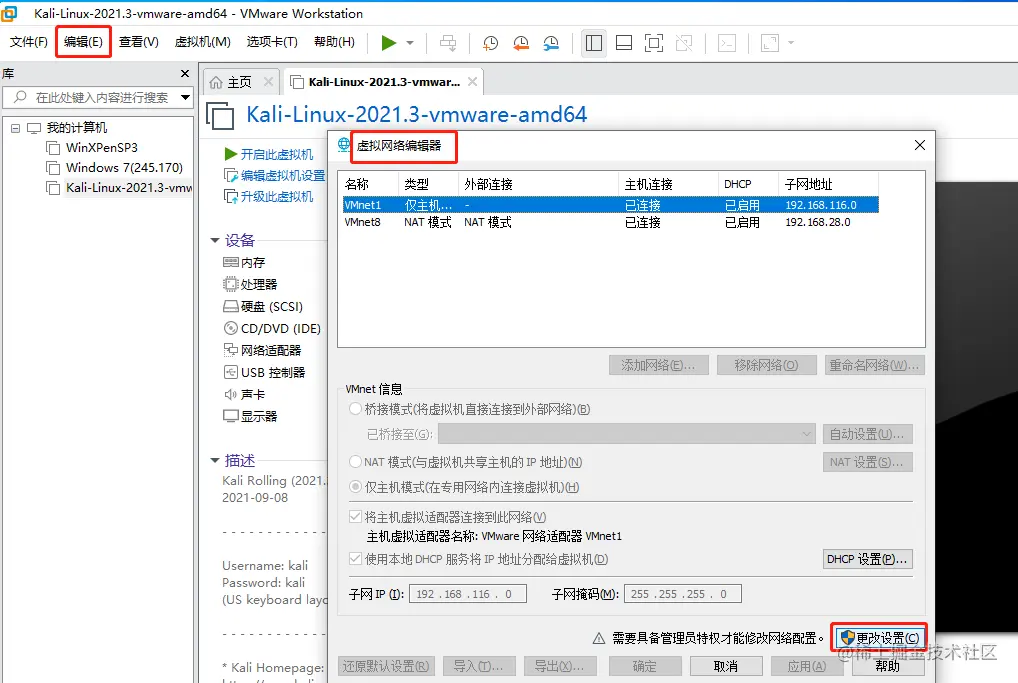
Task: Close the 库 library panel
Action: coord(185,74)
